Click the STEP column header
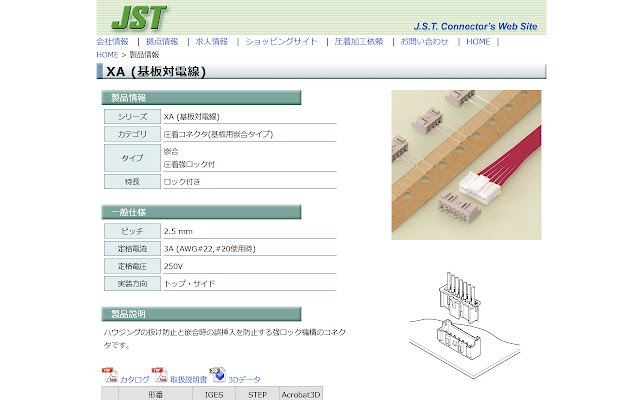The image size is (640, 400). 257,394
